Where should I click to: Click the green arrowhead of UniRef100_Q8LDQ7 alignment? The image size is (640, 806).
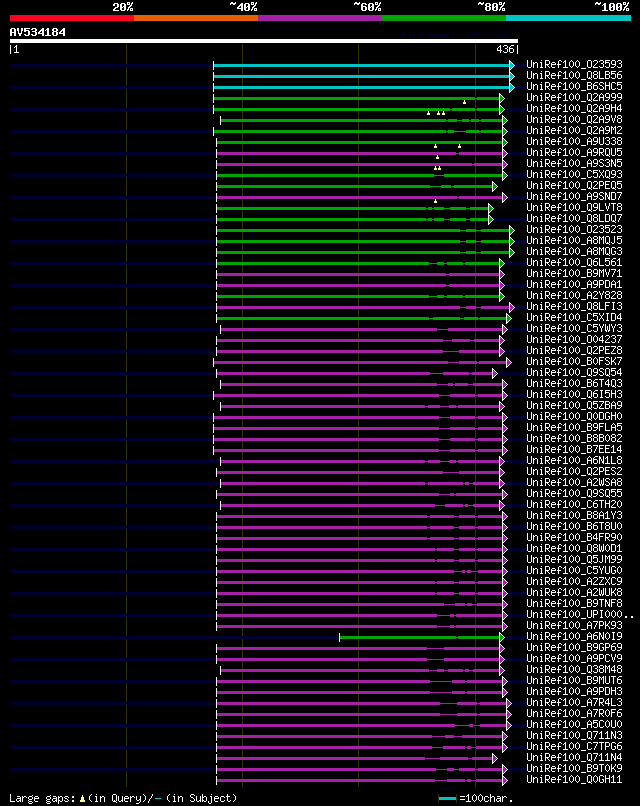pos(491,219)
